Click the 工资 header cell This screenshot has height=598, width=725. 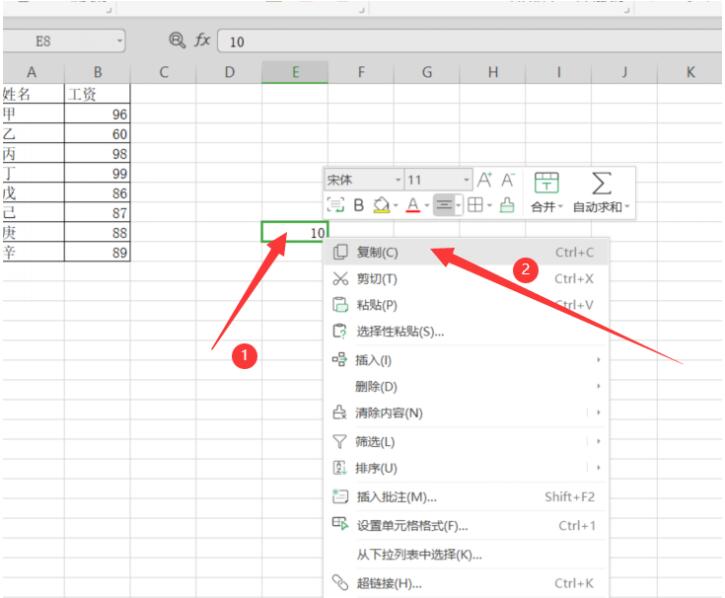98,94
